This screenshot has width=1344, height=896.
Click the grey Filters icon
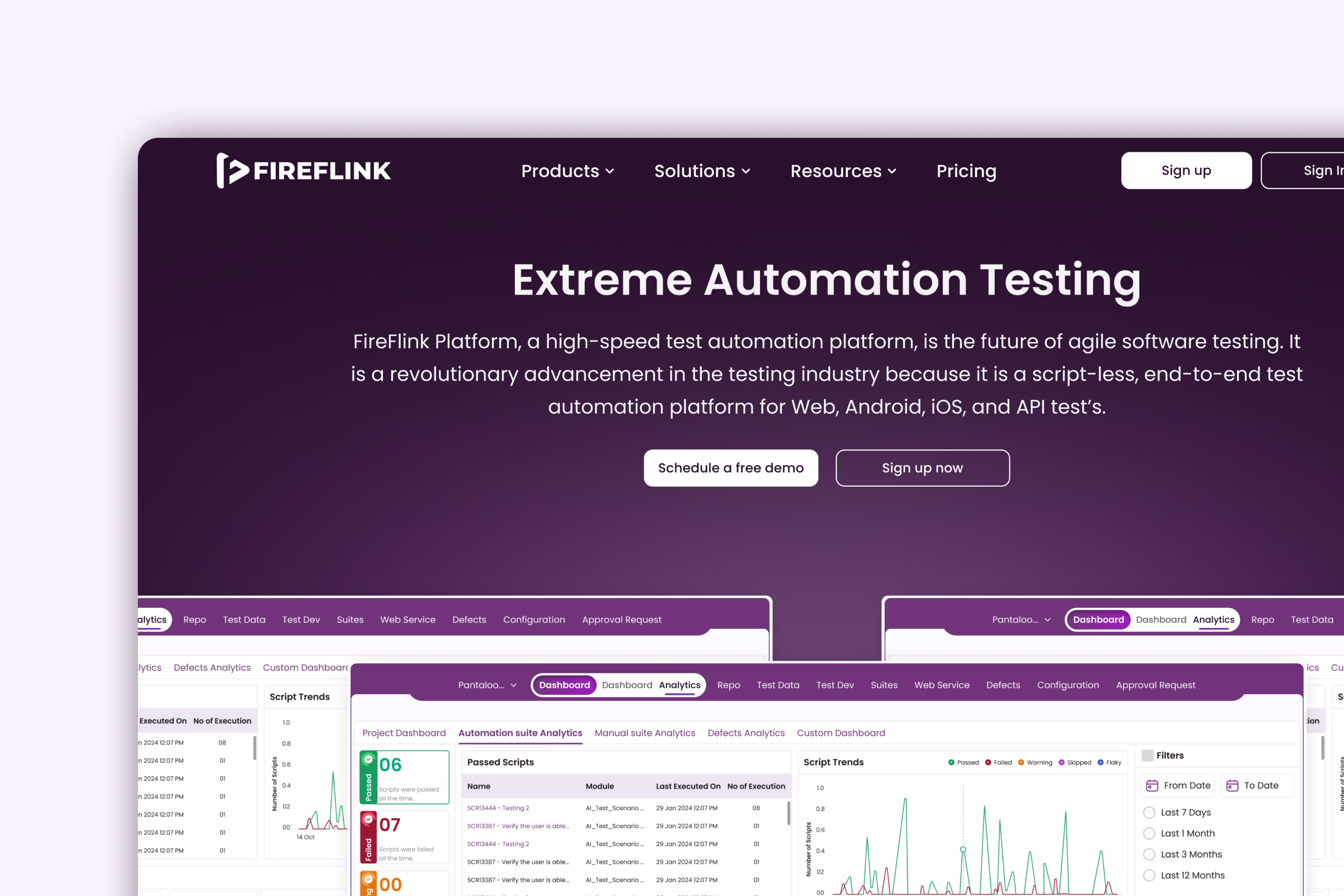point(1148,756)
